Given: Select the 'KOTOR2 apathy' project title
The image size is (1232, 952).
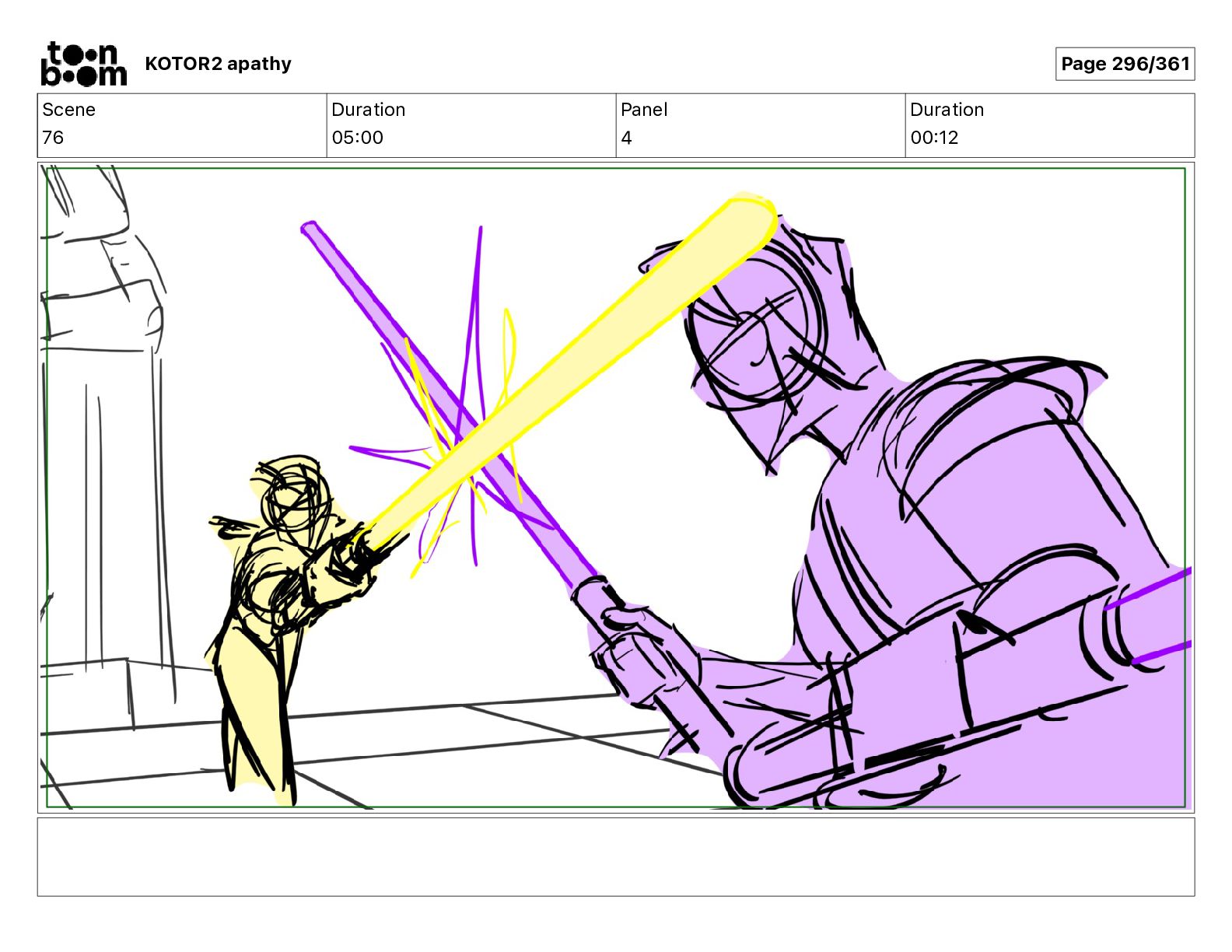Looking at the screenshot, I should coord(218,64).
